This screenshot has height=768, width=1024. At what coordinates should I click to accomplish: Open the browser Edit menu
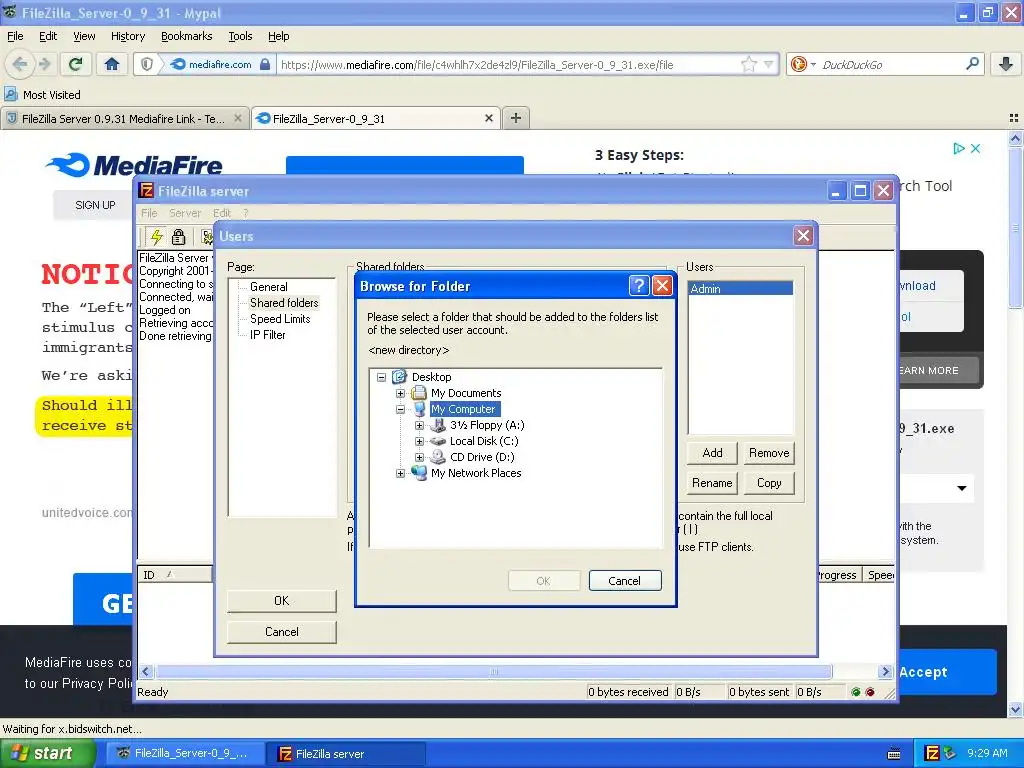(x=48, y=36)
